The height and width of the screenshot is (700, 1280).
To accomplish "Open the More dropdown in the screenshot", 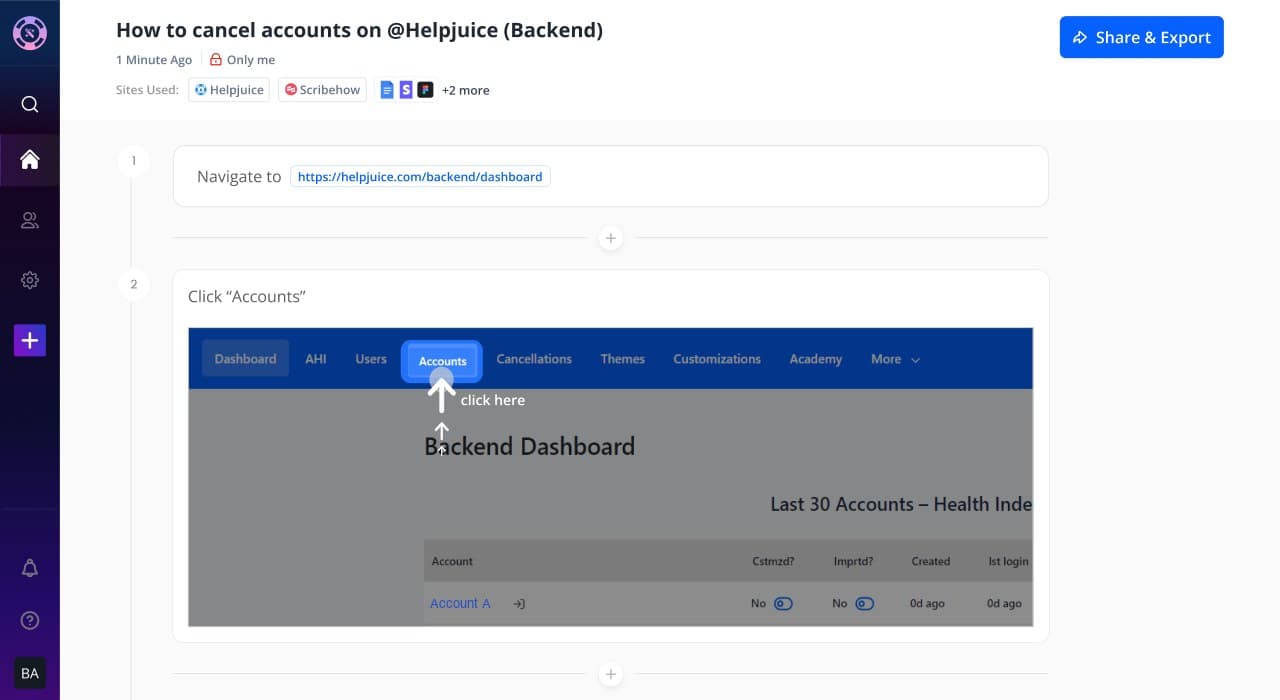I will click(x=895, y=359).
